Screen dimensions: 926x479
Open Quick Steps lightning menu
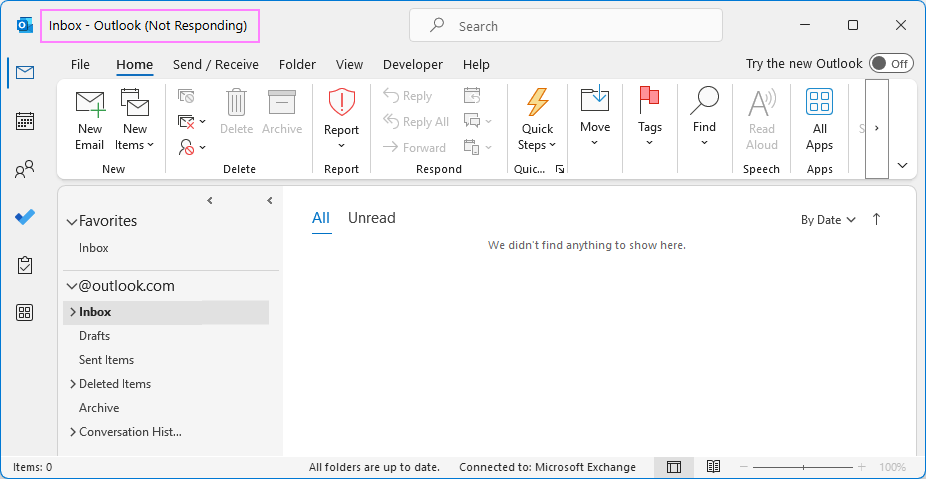pos(537,119)
